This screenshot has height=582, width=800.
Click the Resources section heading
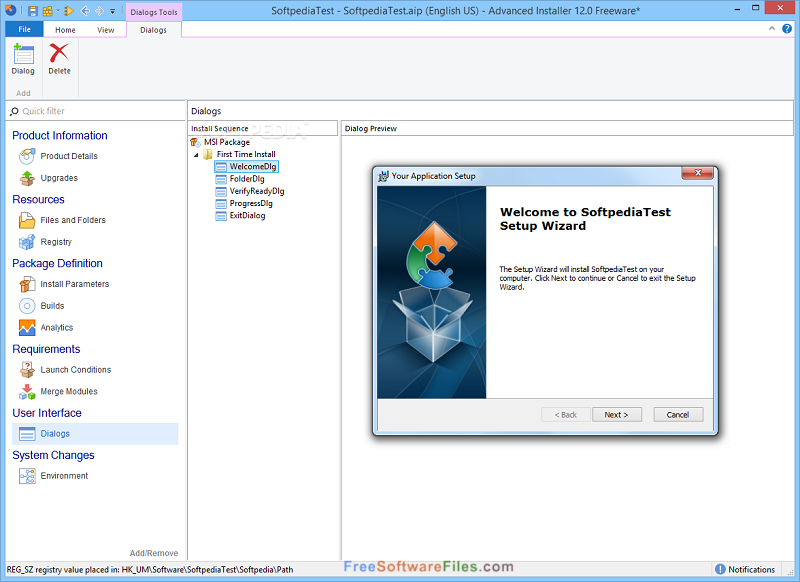(38, 199)
